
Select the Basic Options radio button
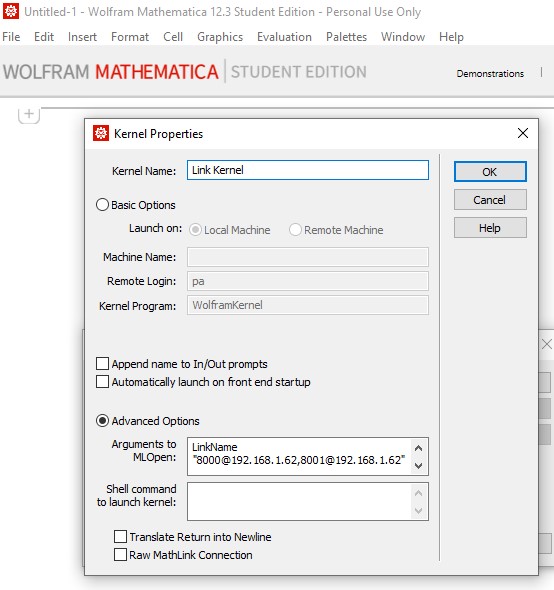click(102, 205)
